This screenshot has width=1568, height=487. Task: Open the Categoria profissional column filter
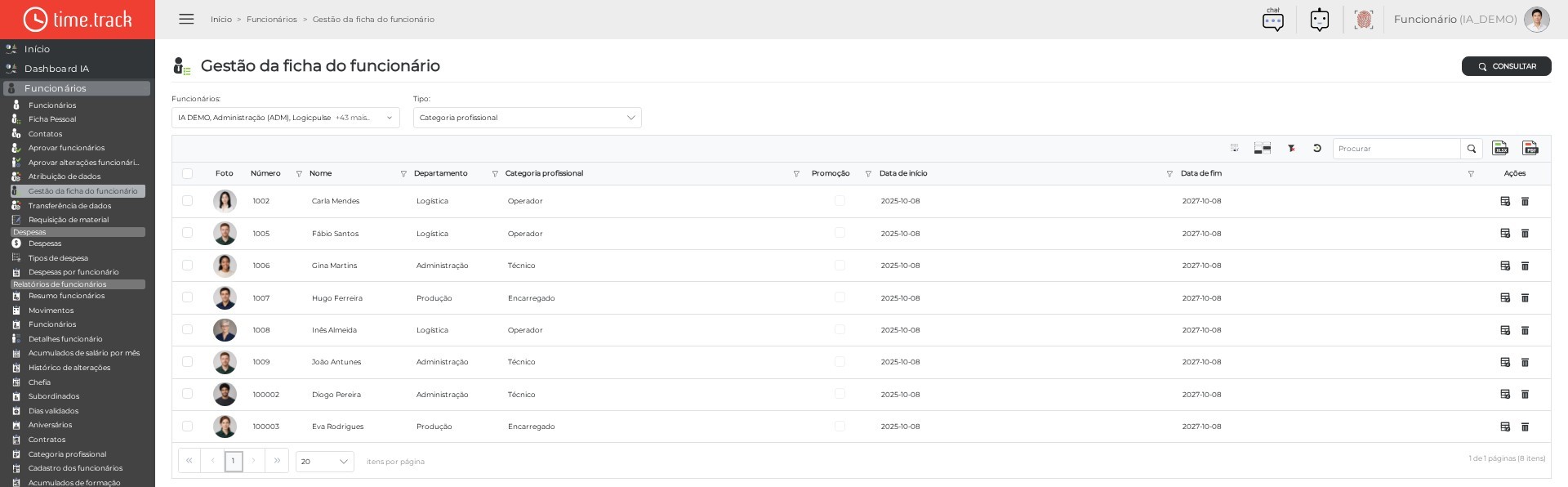coord(796,174)
